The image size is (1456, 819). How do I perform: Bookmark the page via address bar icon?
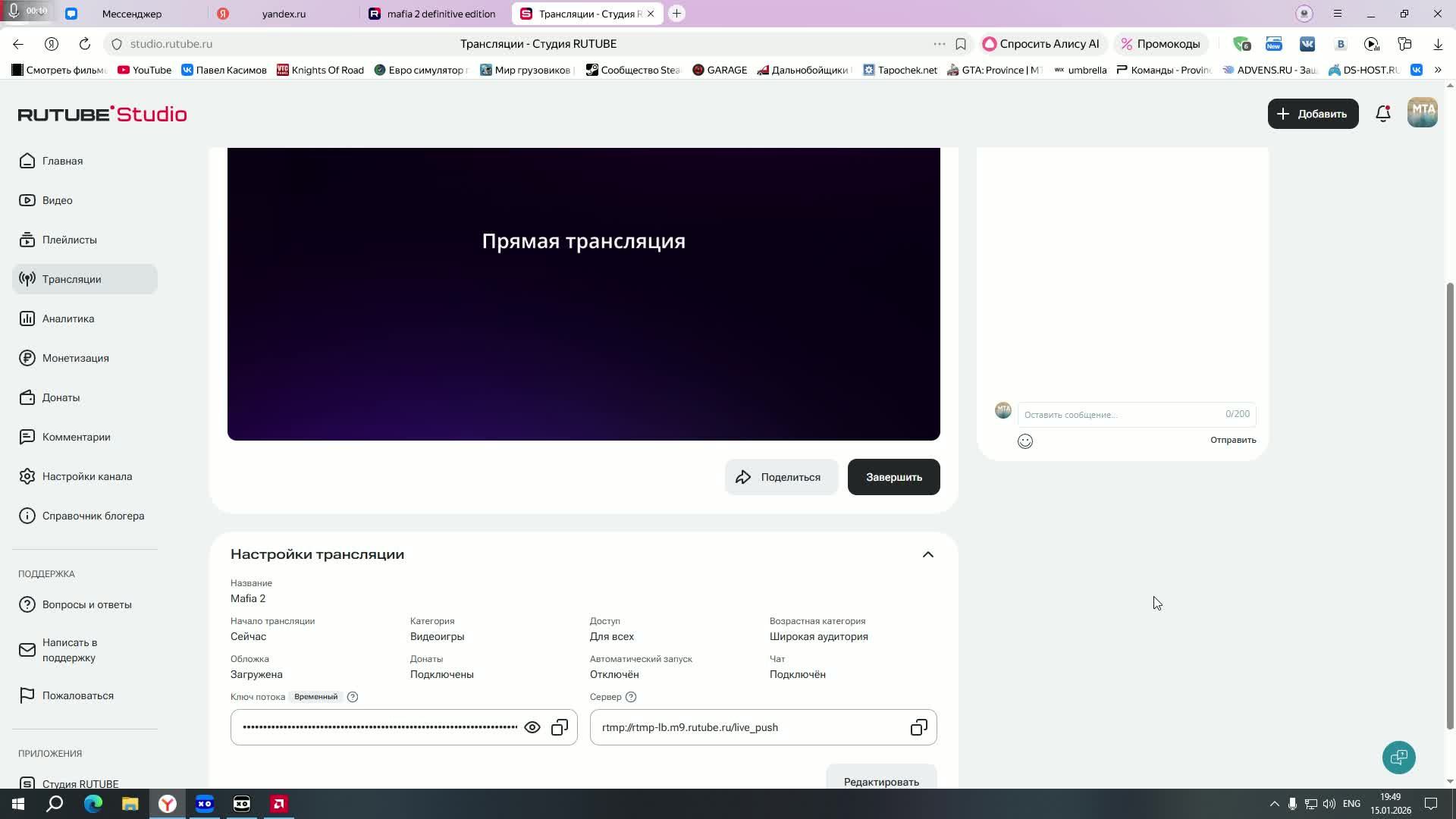coord(961,44)
